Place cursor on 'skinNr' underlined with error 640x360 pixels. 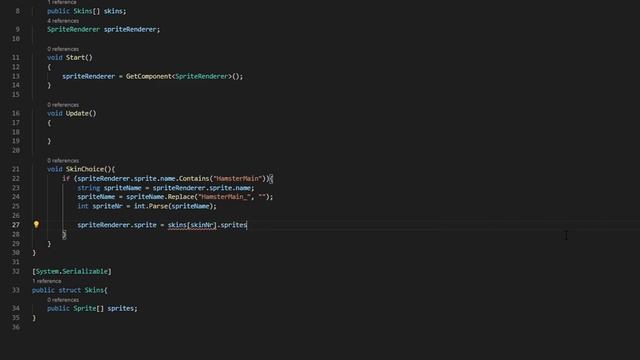point(202,225)
